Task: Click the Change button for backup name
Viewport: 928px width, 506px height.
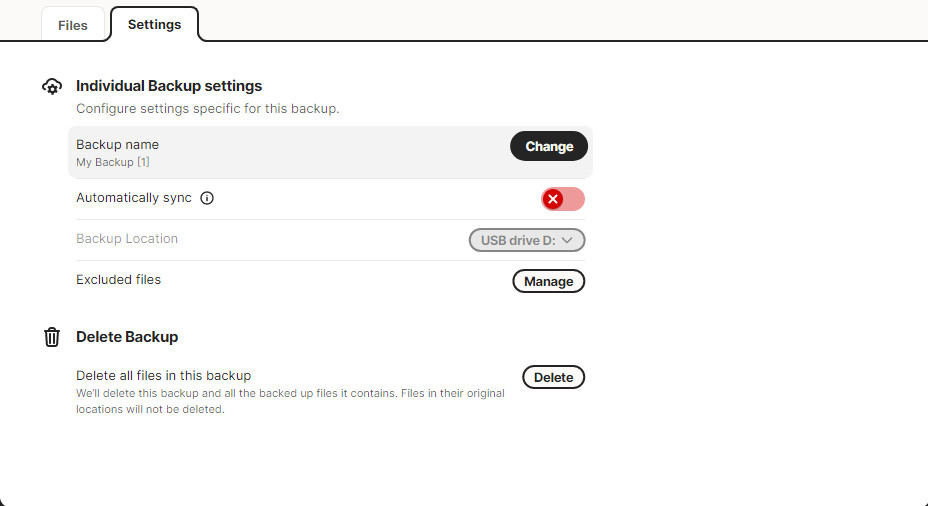Action: [x=549, y=146]
